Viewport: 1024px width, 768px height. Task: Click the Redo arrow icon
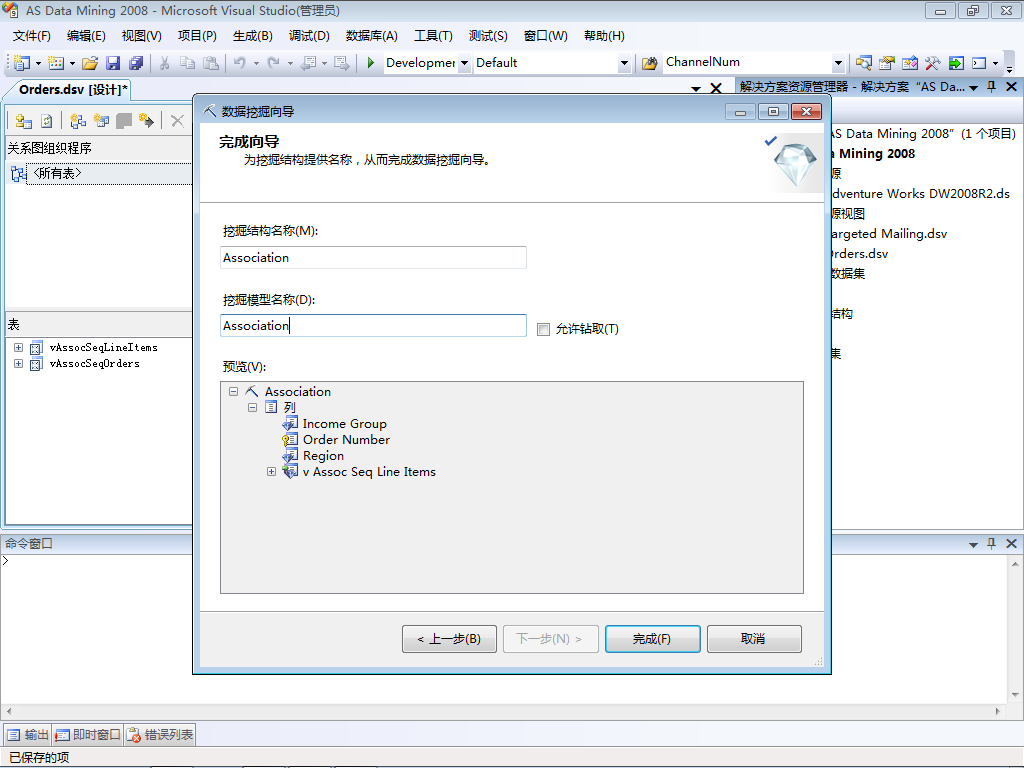(x=274, y=63)
